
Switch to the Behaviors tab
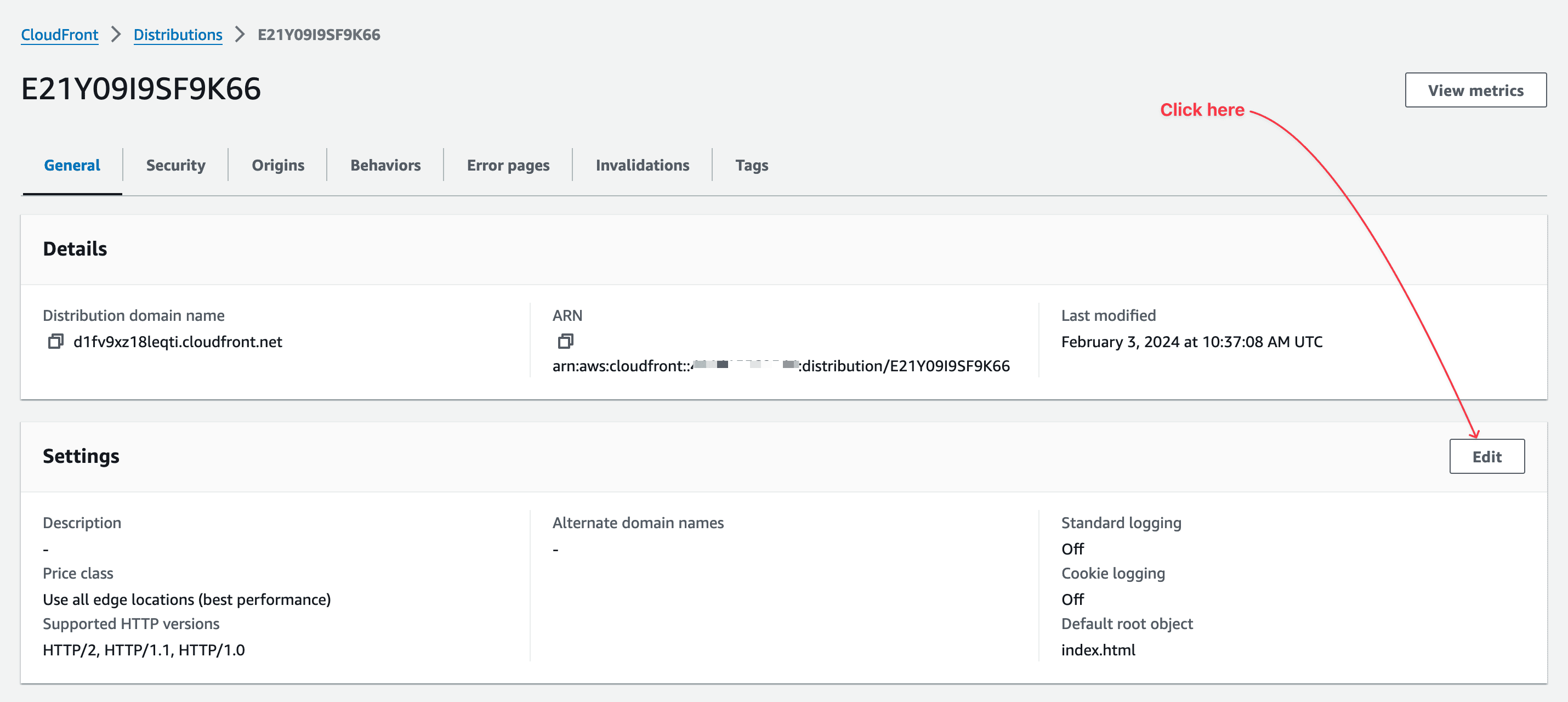coord(385,165)
